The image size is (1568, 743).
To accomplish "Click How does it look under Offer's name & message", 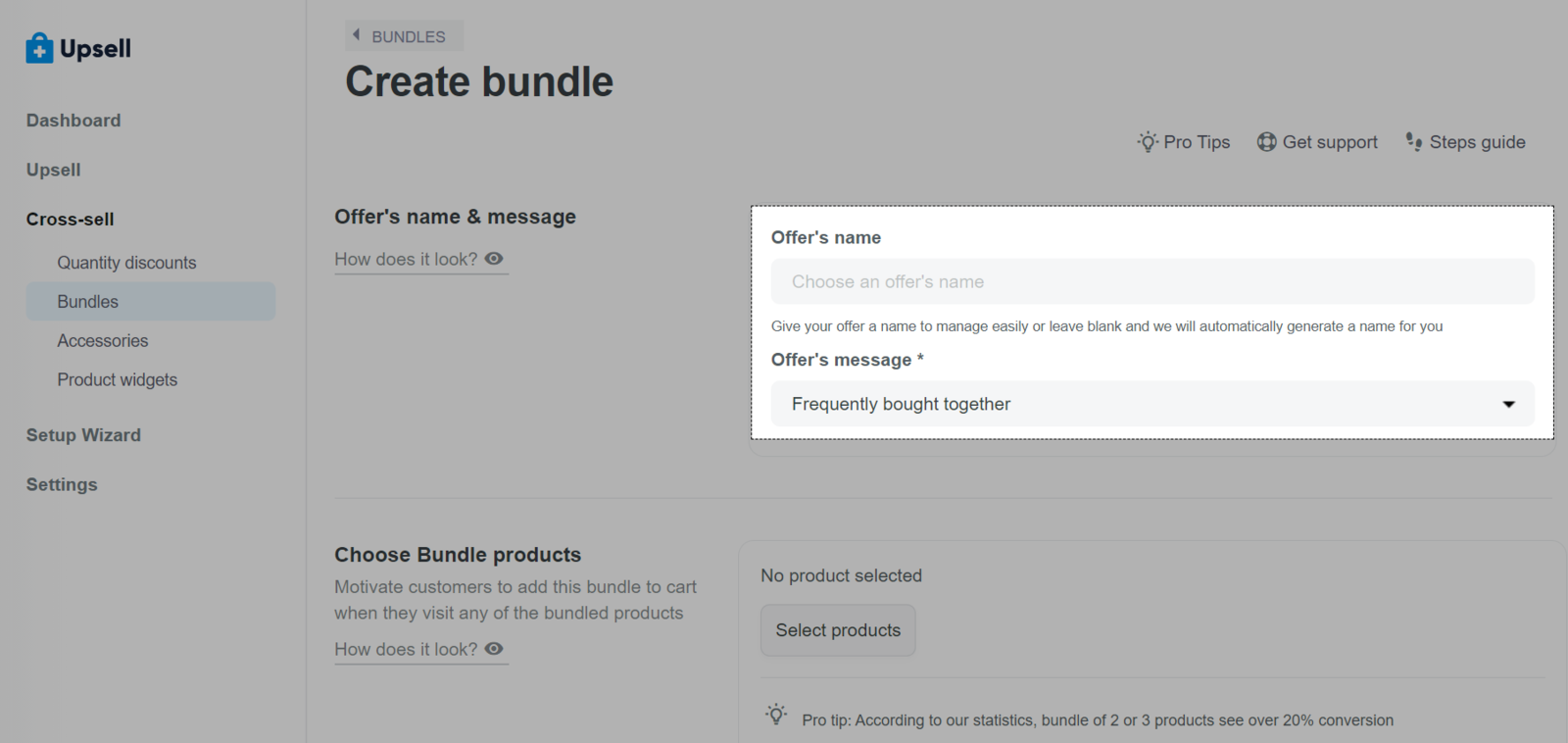I will click(421, 259).
